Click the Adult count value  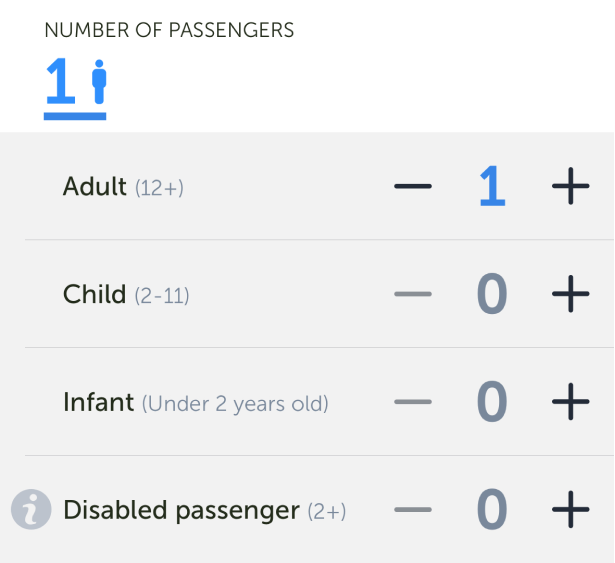(491, 187)
